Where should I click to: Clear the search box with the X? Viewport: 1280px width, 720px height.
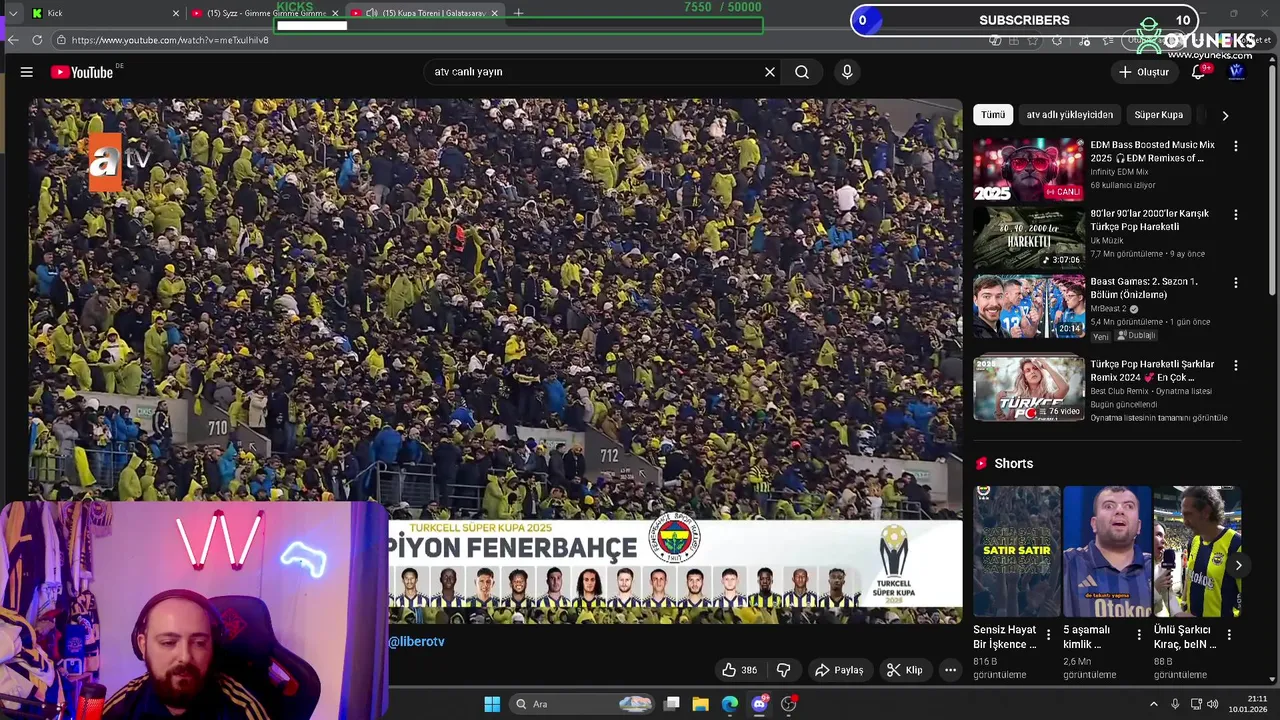pos(770,72)
